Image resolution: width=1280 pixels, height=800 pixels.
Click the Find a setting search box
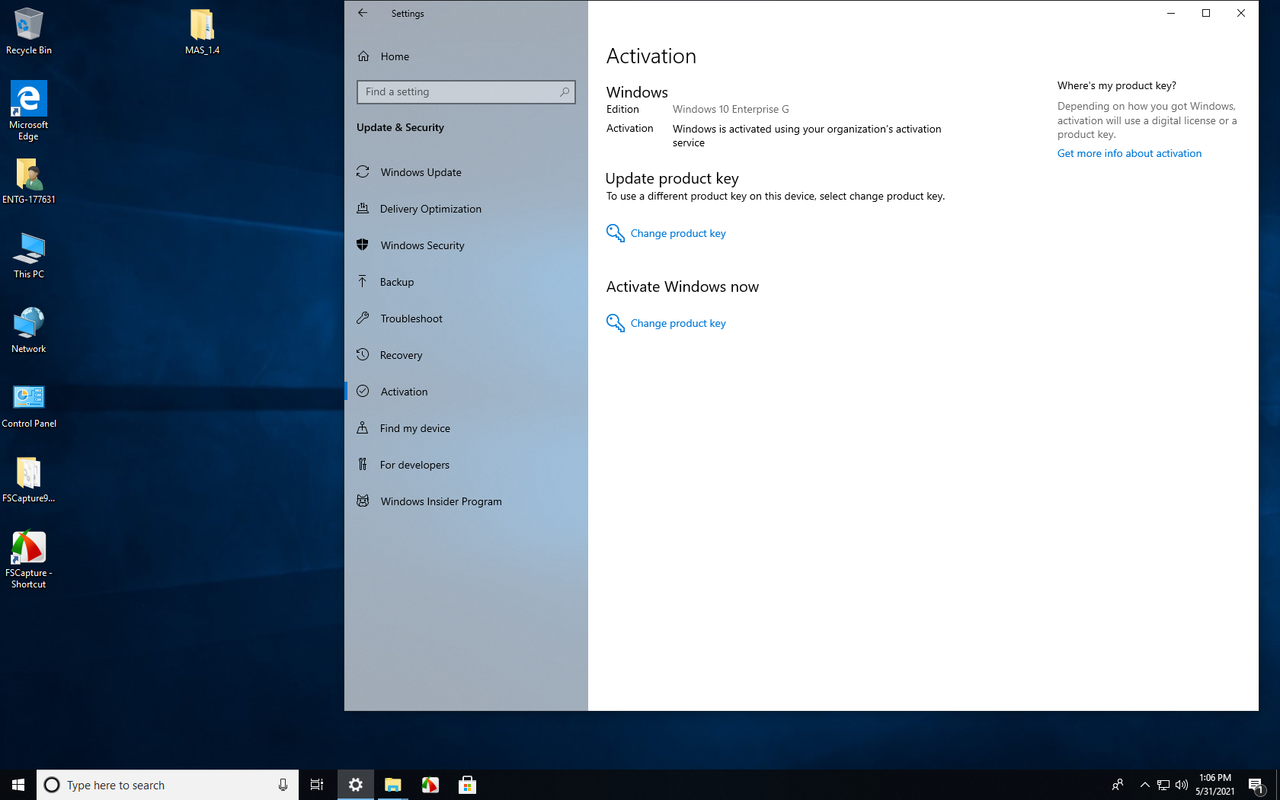point(466,92)
